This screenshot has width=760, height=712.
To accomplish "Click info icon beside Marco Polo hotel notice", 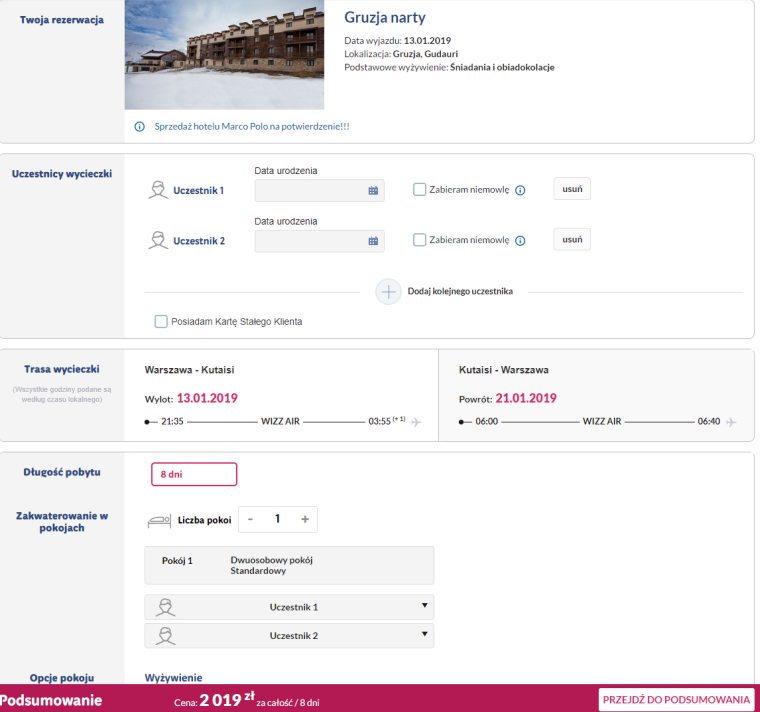I will tap(140, 127).
